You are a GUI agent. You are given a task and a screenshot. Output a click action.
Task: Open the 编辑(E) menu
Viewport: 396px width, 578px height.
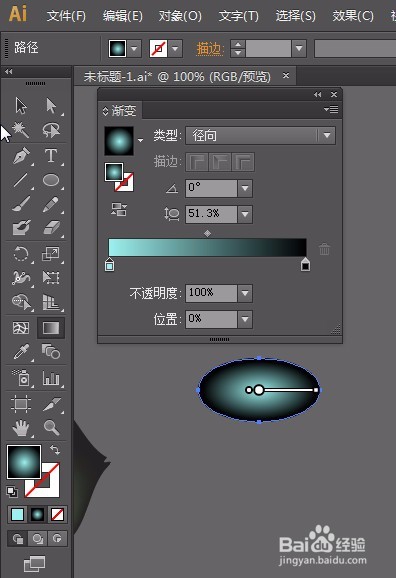[x=122, y=16]
